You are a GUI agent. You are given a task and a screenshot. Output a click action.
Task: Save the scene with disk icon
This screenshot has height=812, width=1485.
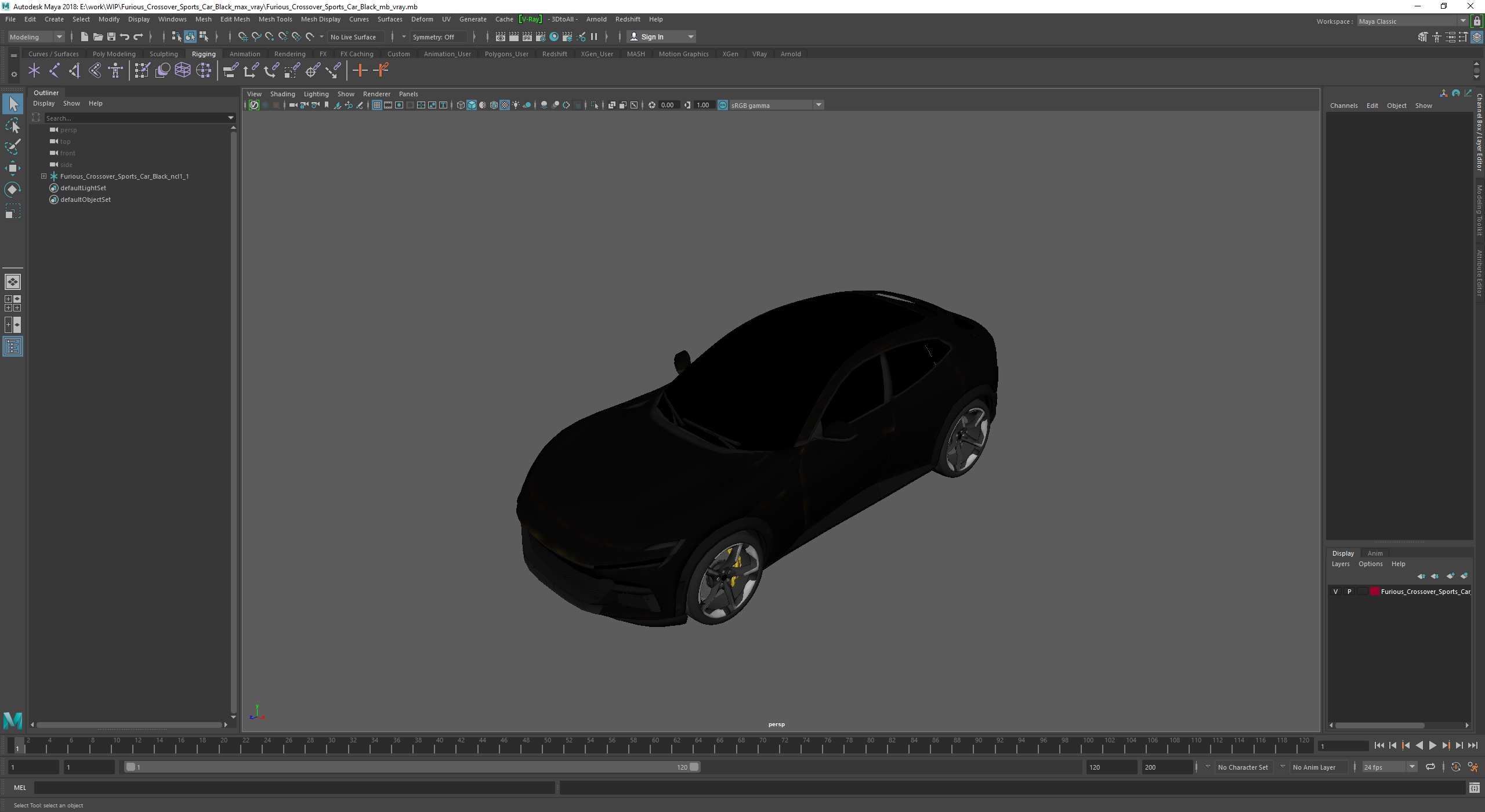111,37
